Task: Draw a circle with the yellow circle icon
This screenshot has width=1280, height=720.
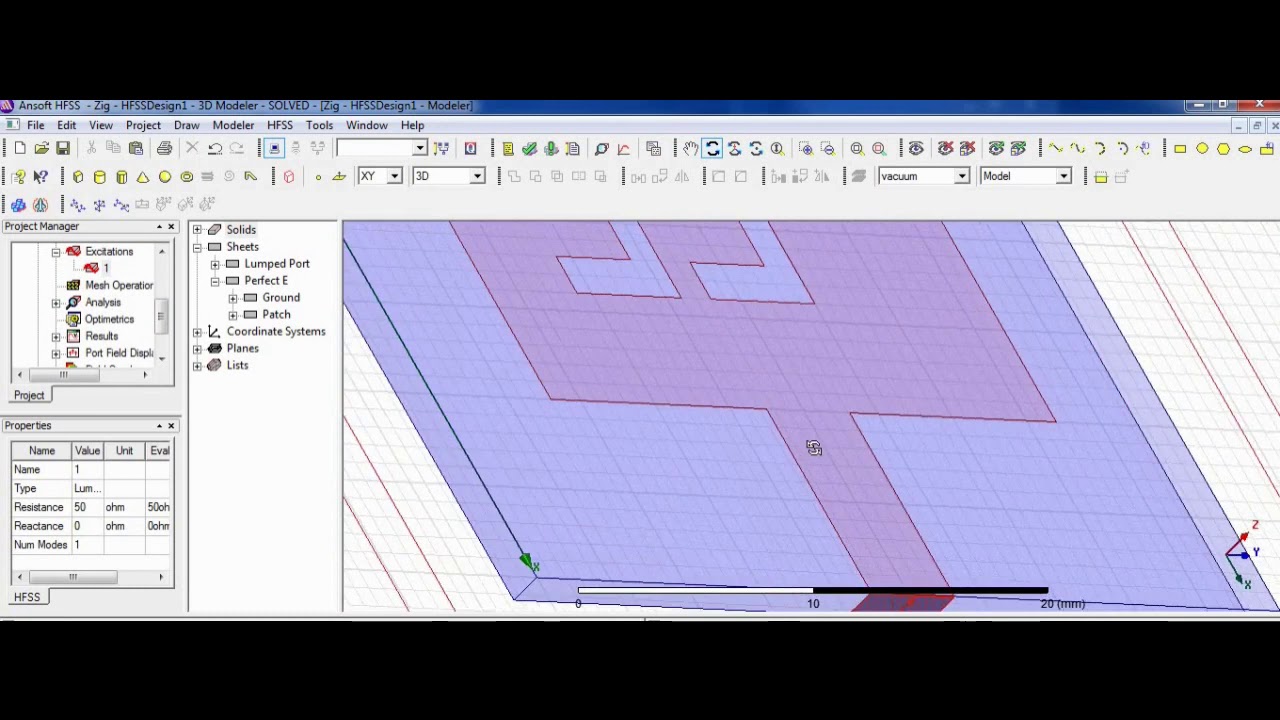Action: [x=1202, y=148]
